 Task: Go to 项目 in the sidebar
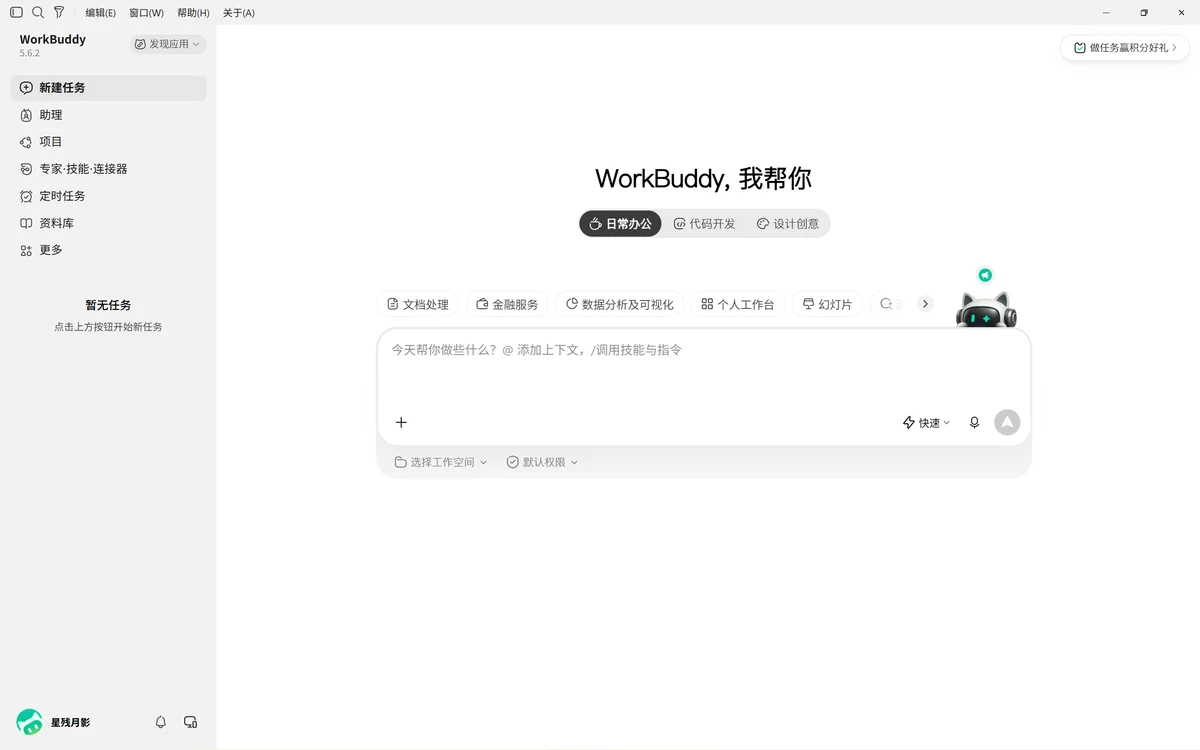pos(108,142)
